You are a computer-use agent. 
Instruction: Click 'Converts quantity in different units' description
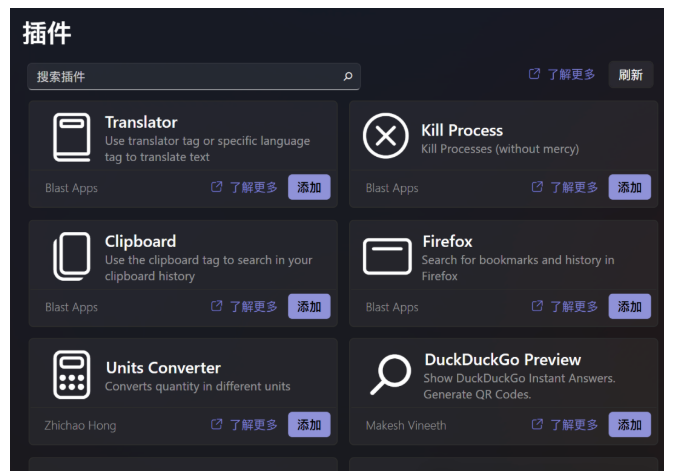(x=198, y=387)
